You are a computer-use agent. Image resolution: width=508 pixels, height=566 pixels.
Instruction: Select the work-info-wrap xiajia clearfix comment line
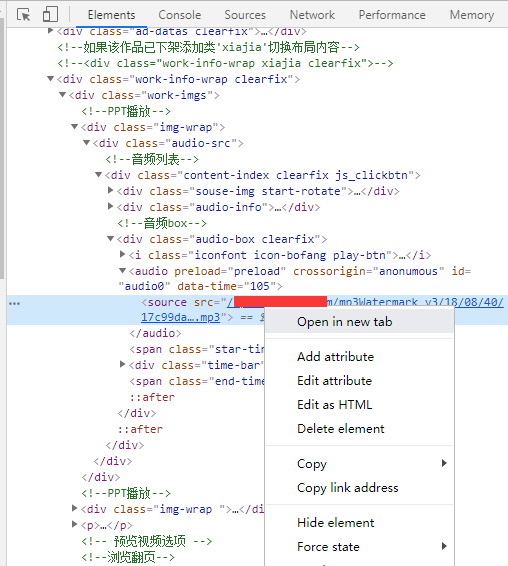(225, 63)
